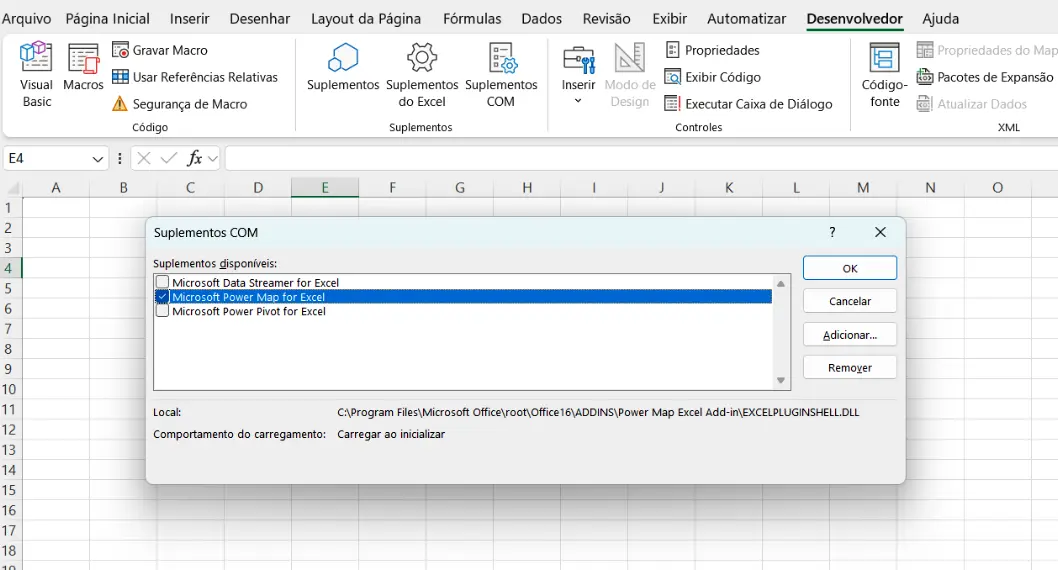Check Microsoft Power Pivot for Excel
The image size is (1058, 570).
point(163,311)
